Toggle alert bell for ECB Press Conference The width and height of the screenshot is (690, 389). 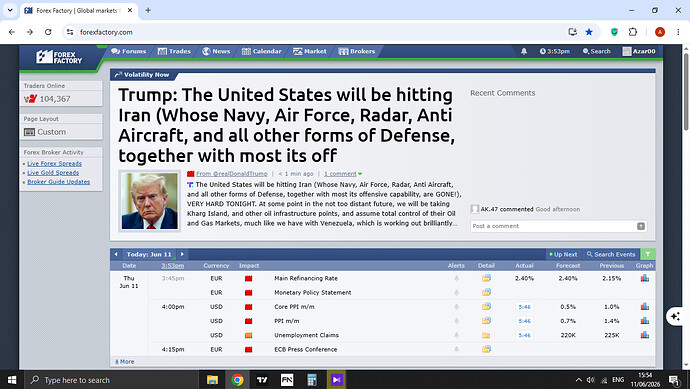click(456, 349)
